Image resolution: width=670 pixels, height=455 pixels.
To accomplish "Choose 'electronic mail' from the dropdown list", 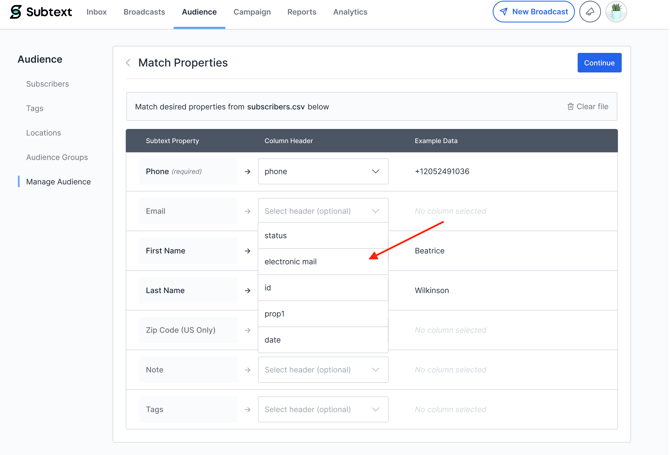I will [291, 262].
